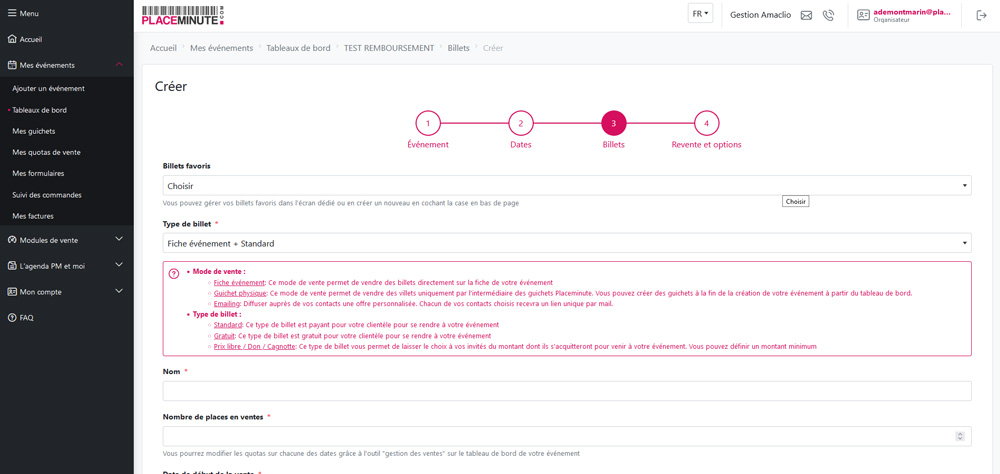Click the help question mark icon
1000x474 pixels.
174,273
